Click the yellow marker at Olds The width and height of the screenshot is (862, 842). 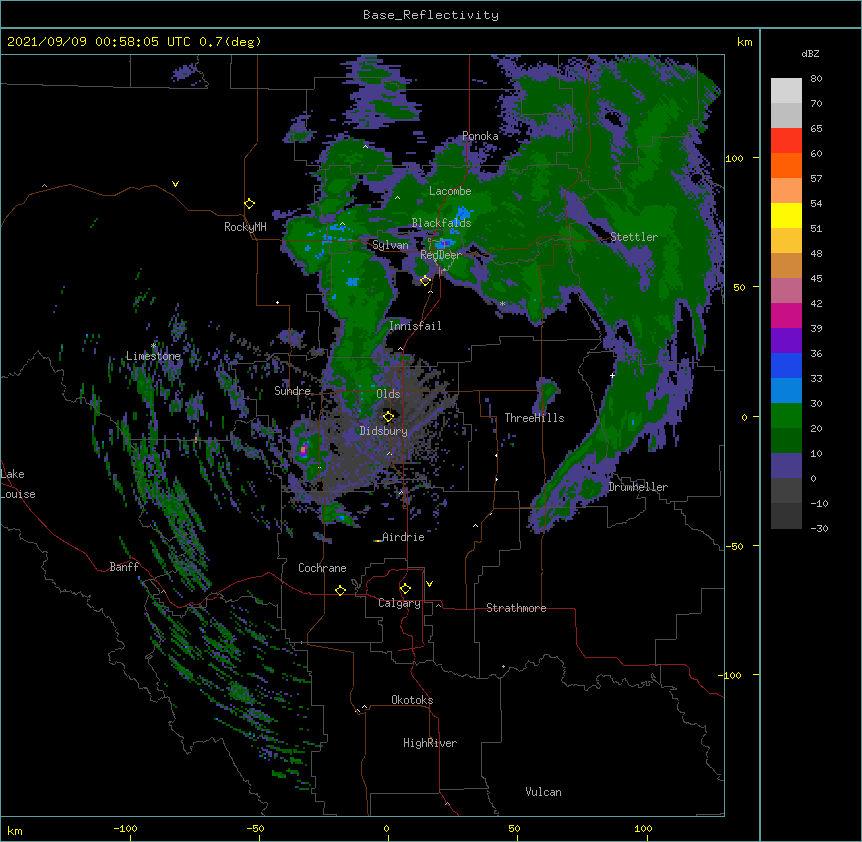coord(388,417)
